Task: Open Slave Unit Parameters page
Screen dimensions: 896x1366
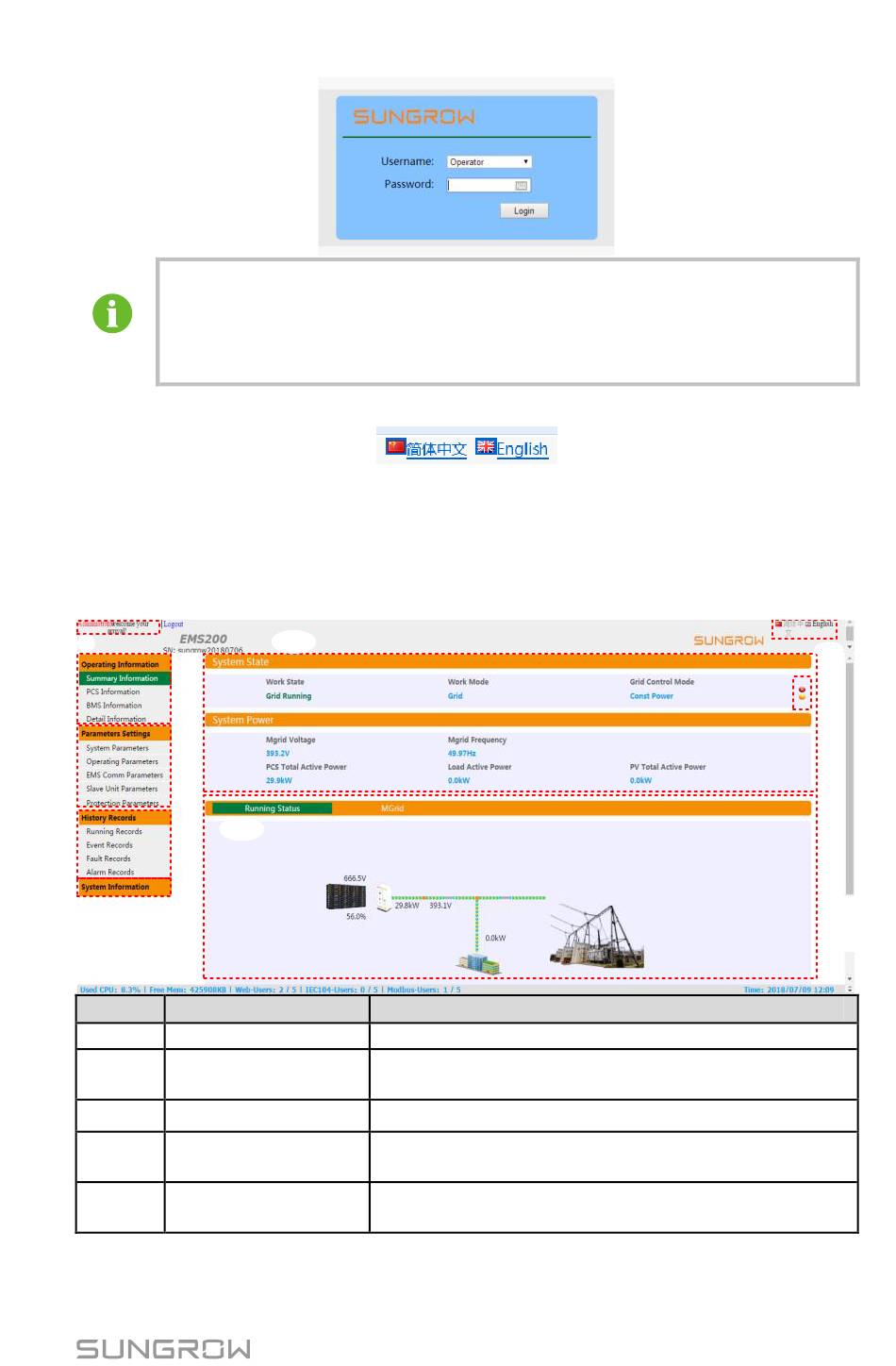Action: tap(123, 789)
